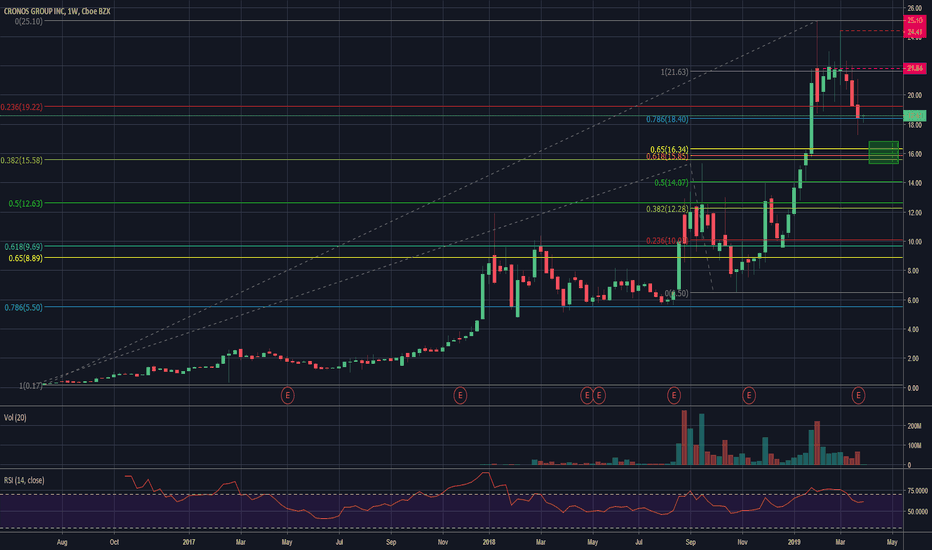Click the 14.00 price axis label
Screen dimensions: 932x550
coord(914,184)
